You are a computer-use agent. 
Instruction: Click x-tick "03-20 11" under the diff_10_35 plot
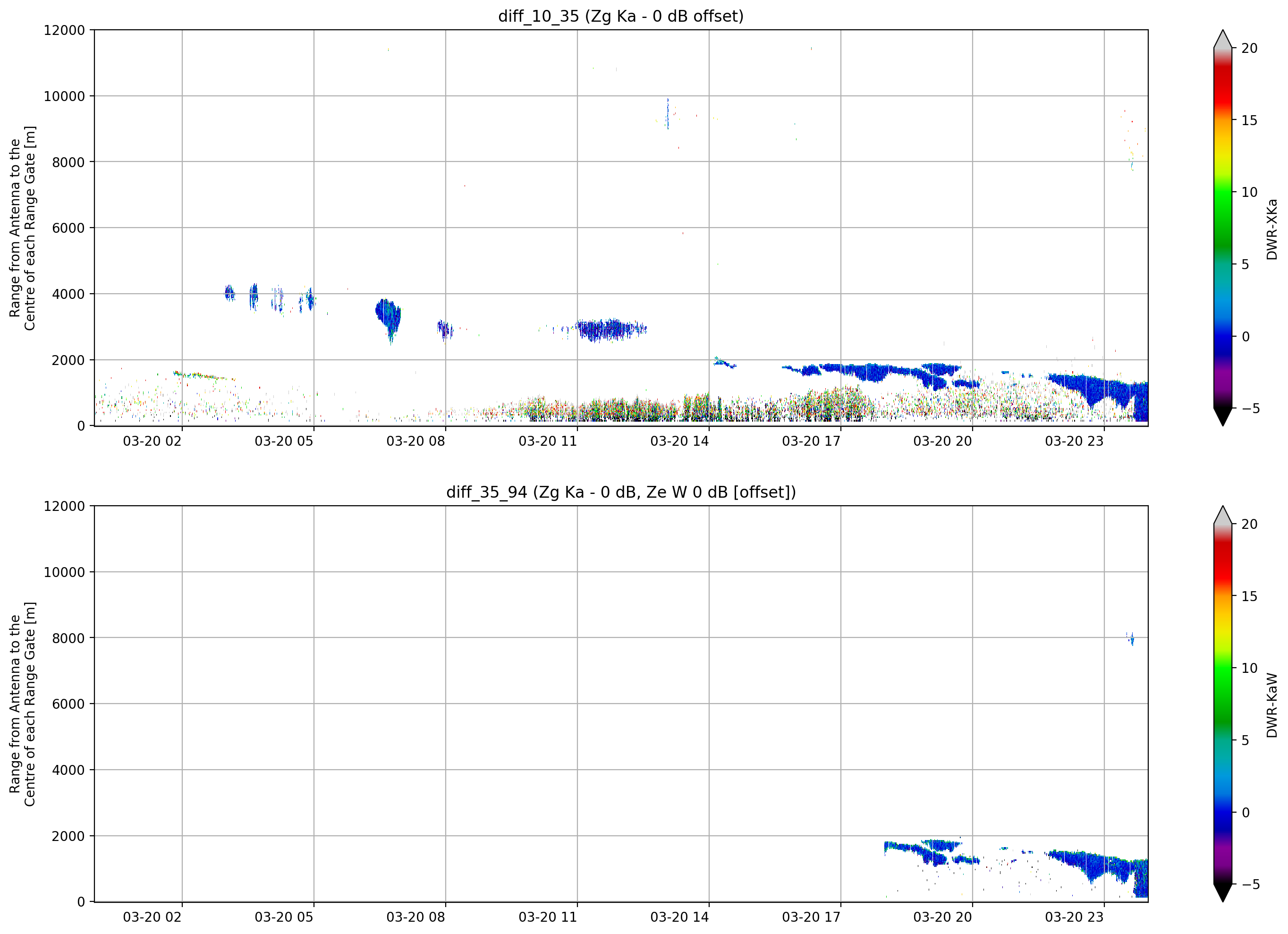pos(548,442)
